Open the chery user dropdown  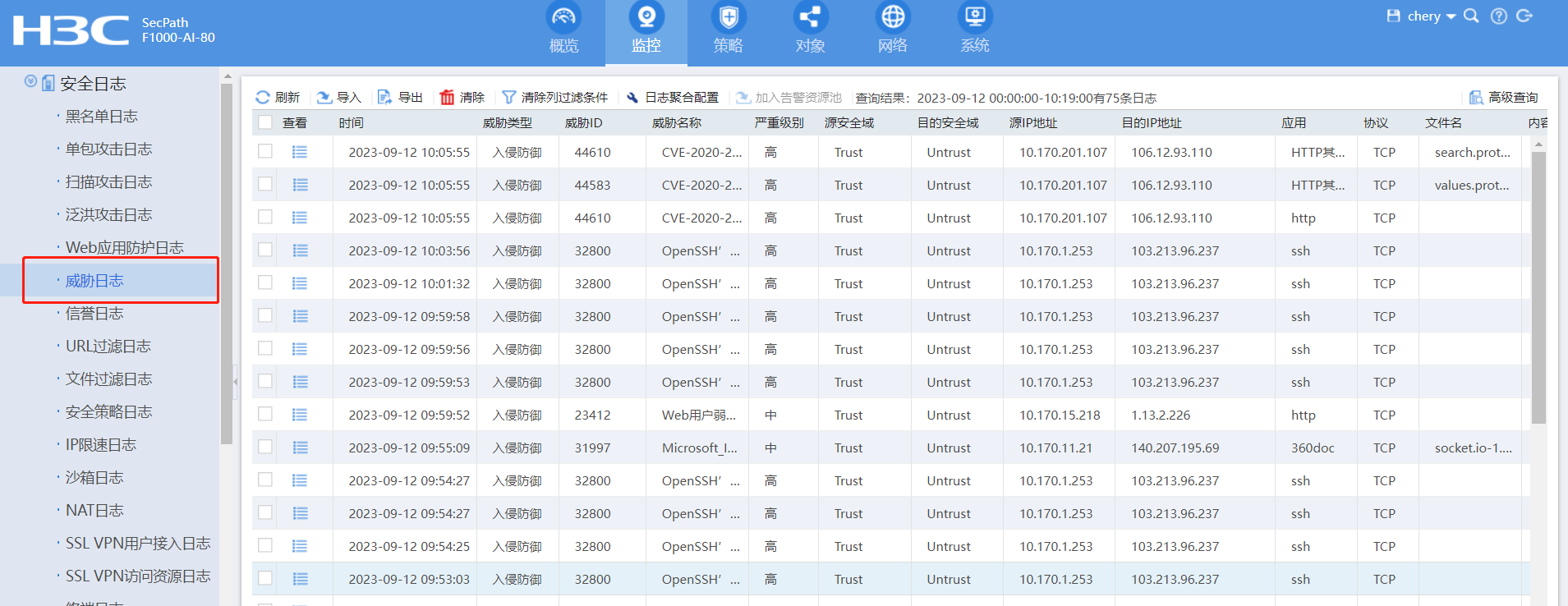(1430, 16)
